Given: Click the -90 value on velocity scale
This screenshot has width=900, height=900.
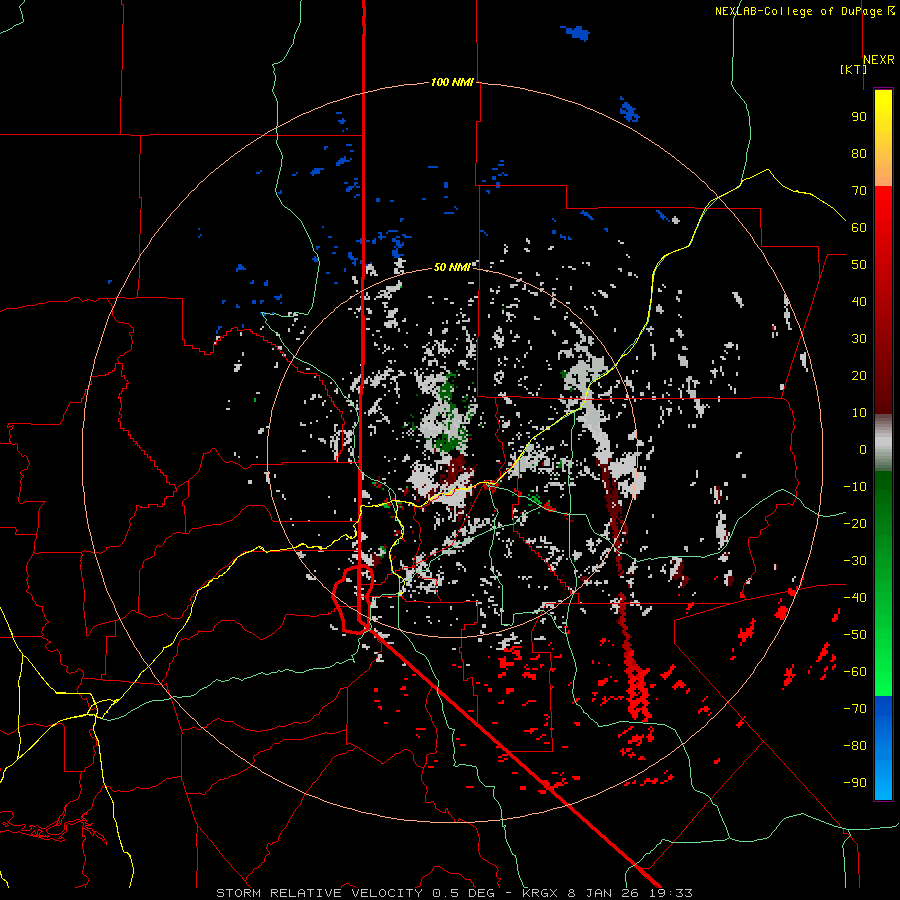Looking at the screenshot, I should pyautogui.click(x=855, y=783).
